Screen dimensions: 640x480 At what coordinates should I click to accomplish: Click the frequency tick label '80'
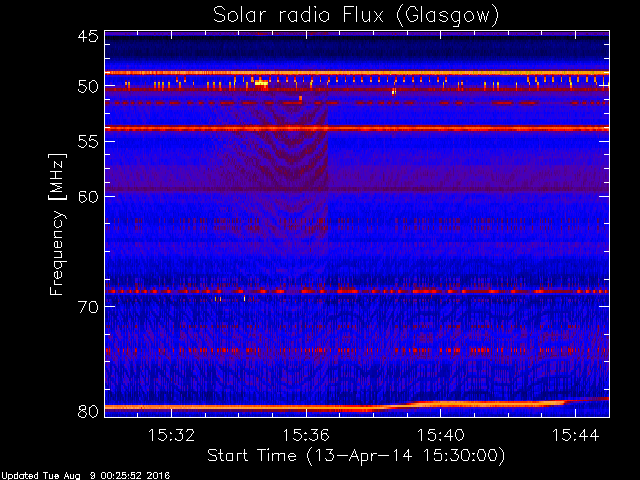tap(88, 411)
